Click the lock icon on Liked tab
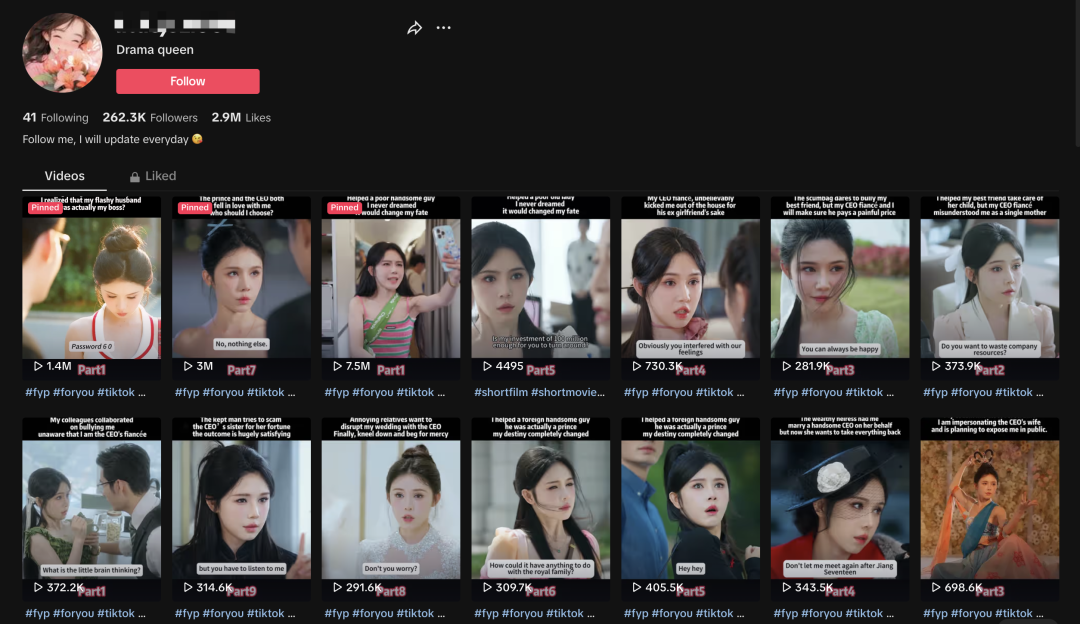The width and height of the screenshot is (1080, 624). [x=135, y=177]
